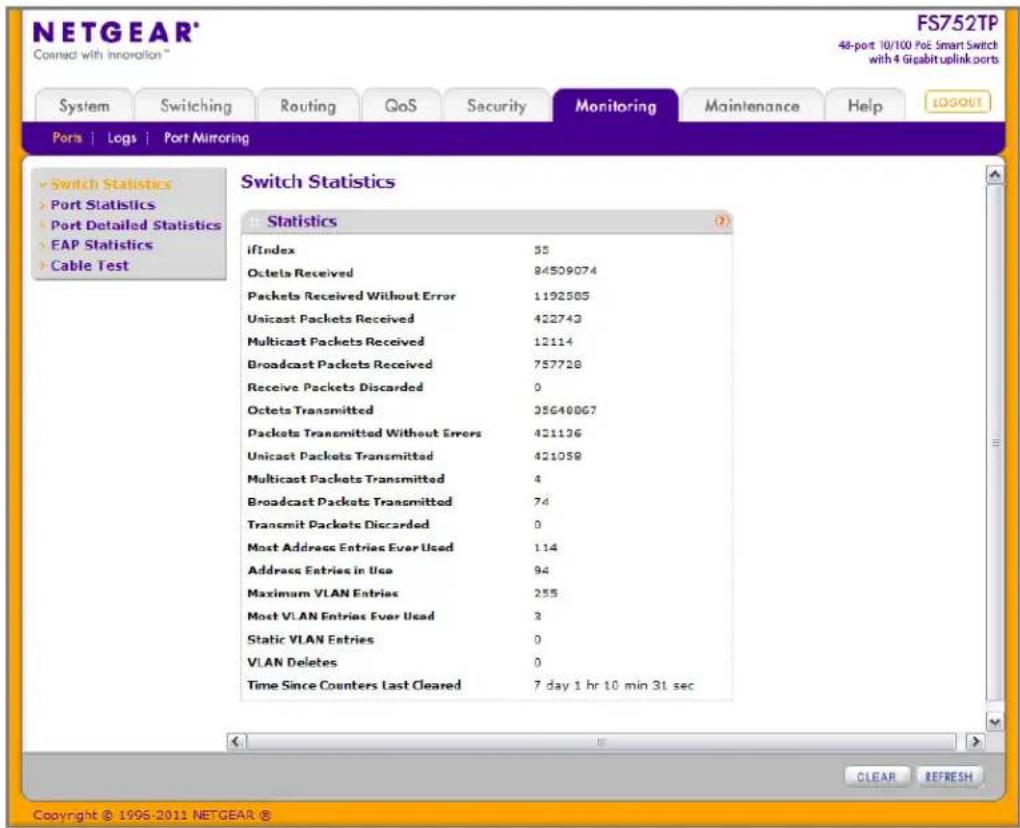This screenshot has height=828, width=1020.
Task: Open Port Detailed Statistics page
Action: tap(135, 225)
